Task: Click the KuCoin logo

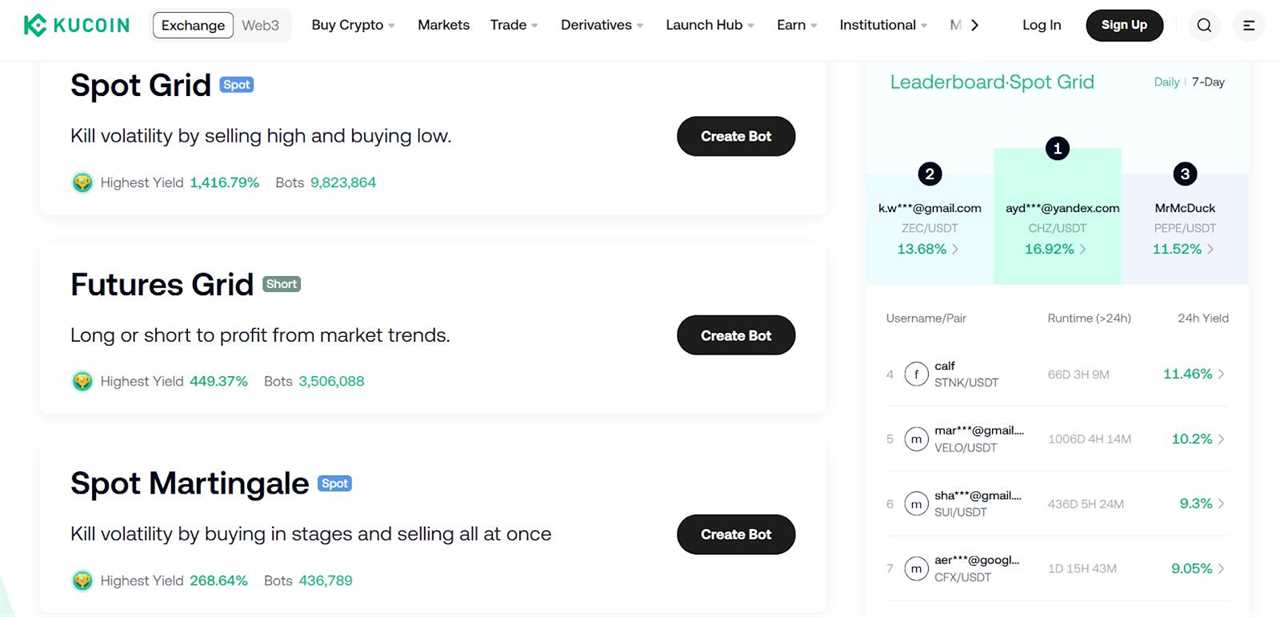Action: pos(76,24)
